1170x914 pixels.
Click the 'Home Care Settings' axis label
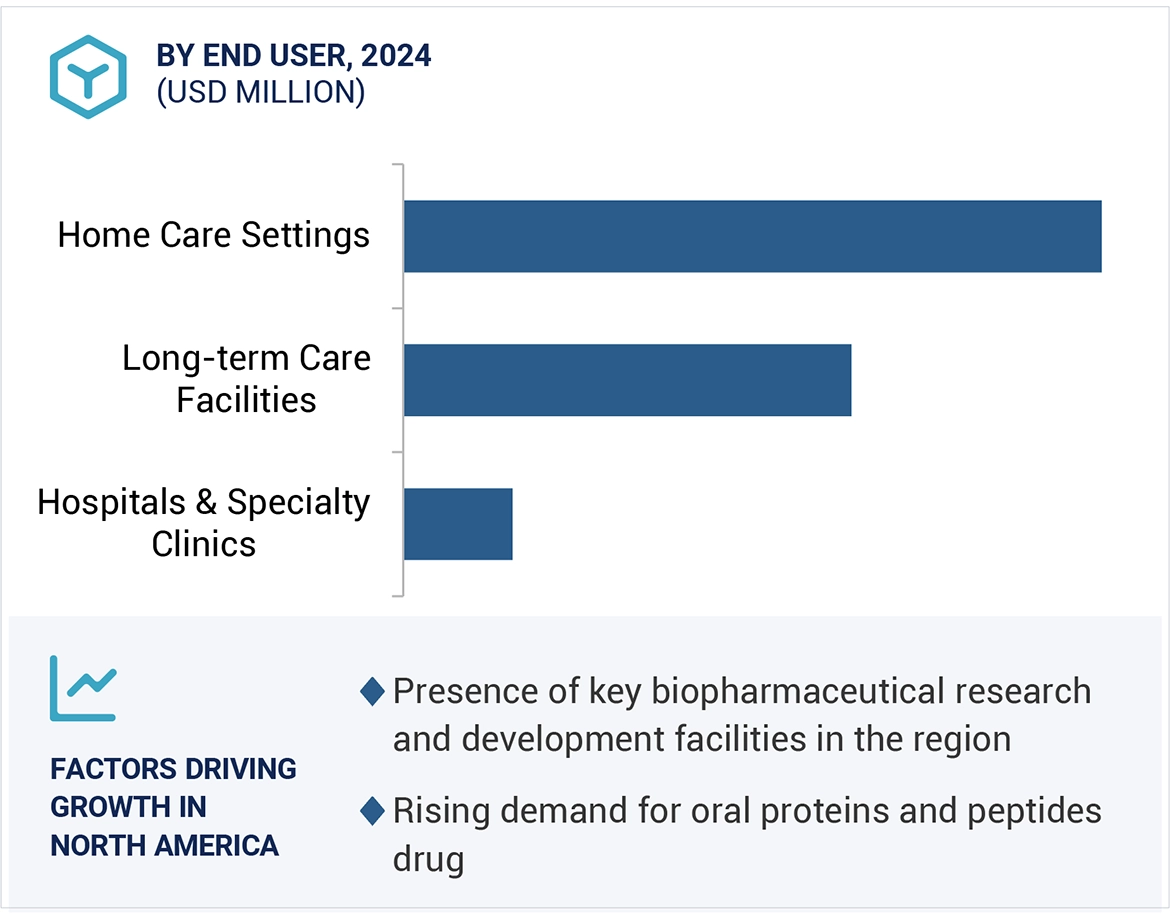(214, 236)
